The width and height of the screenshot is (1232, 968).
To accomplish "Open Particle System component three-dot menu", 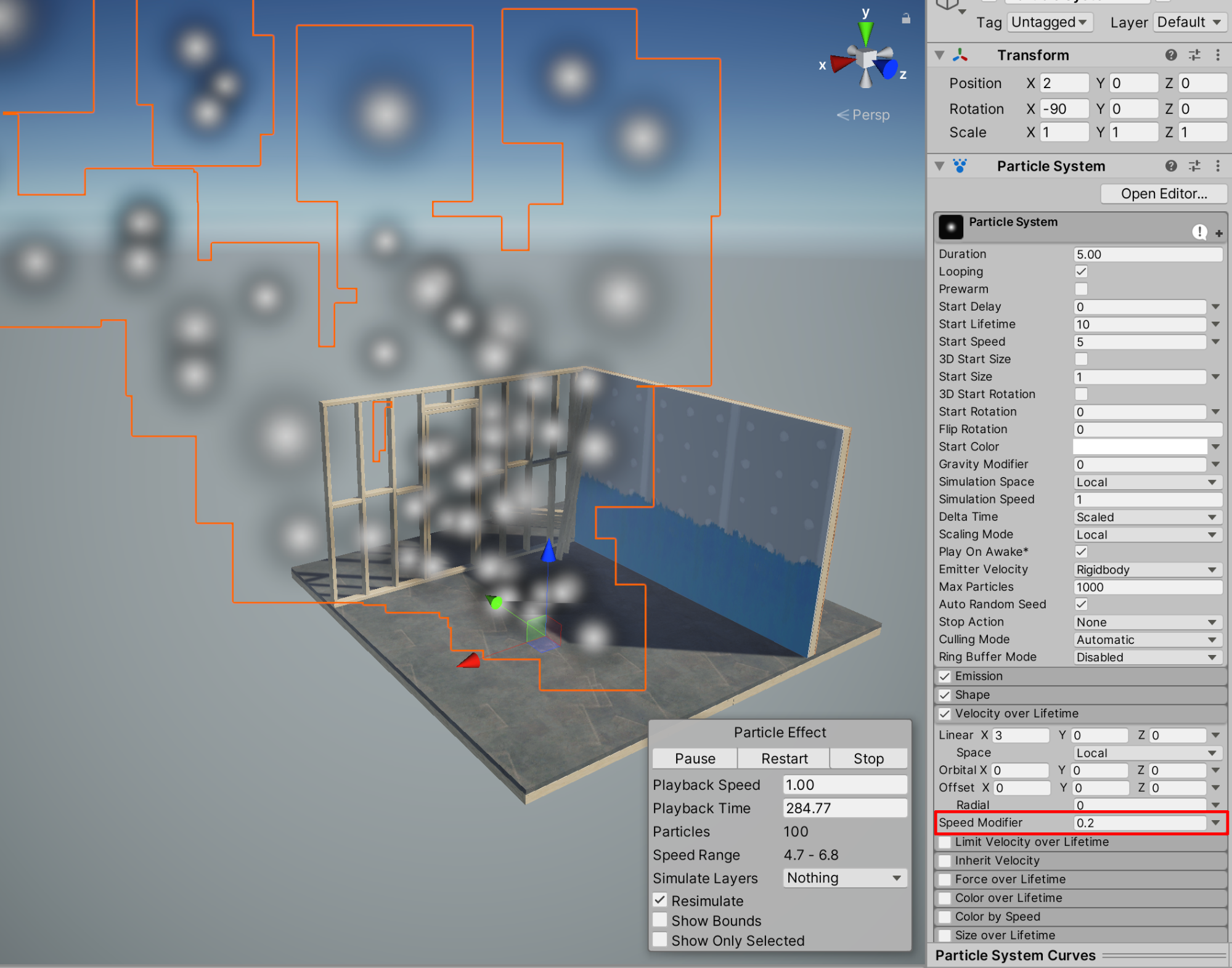I will tap(1218, 166).
